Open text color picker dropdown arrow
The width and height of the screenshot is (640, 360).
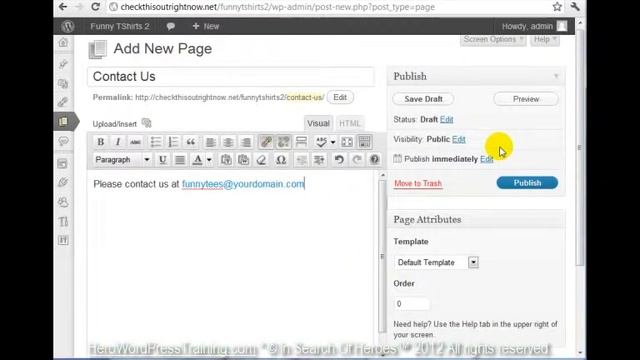point(209,160)
